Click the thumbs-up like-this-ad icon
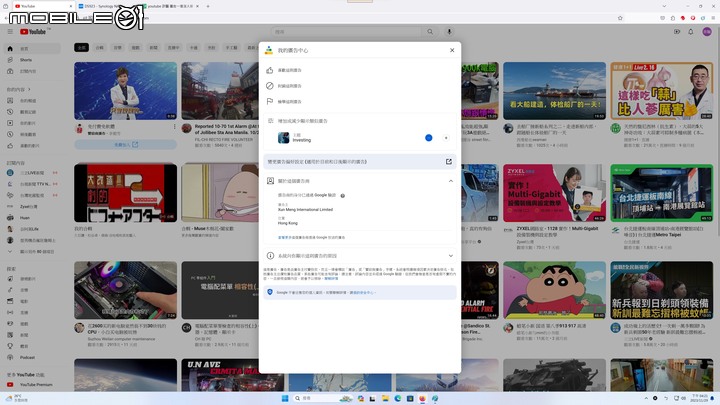This screenshot has width=720, height=405. click(x=270, y=70)
